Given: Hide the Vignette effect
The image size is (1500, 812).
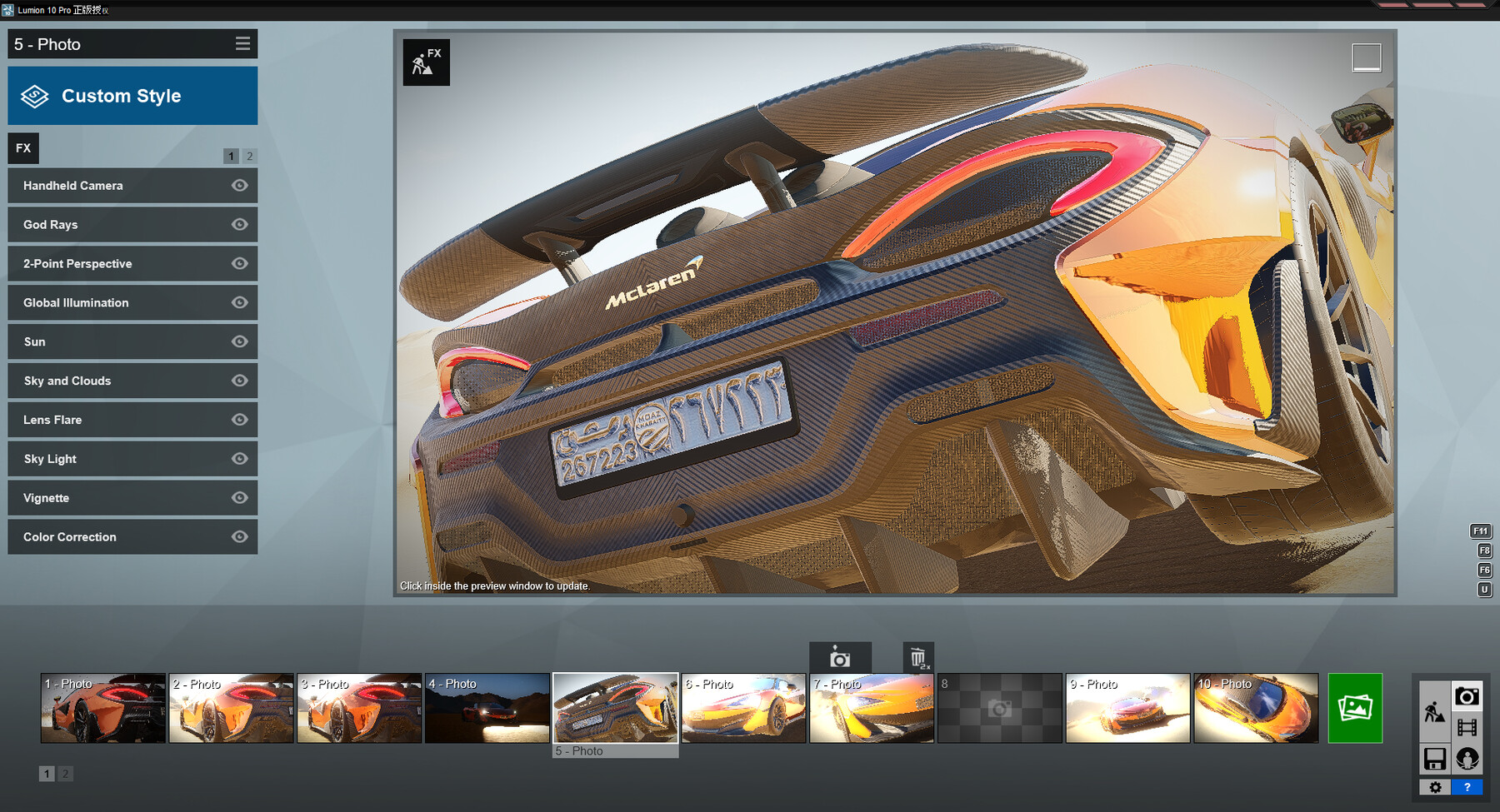Looking at the screenshot, I should pyautogui.click(x=239, y=497).
